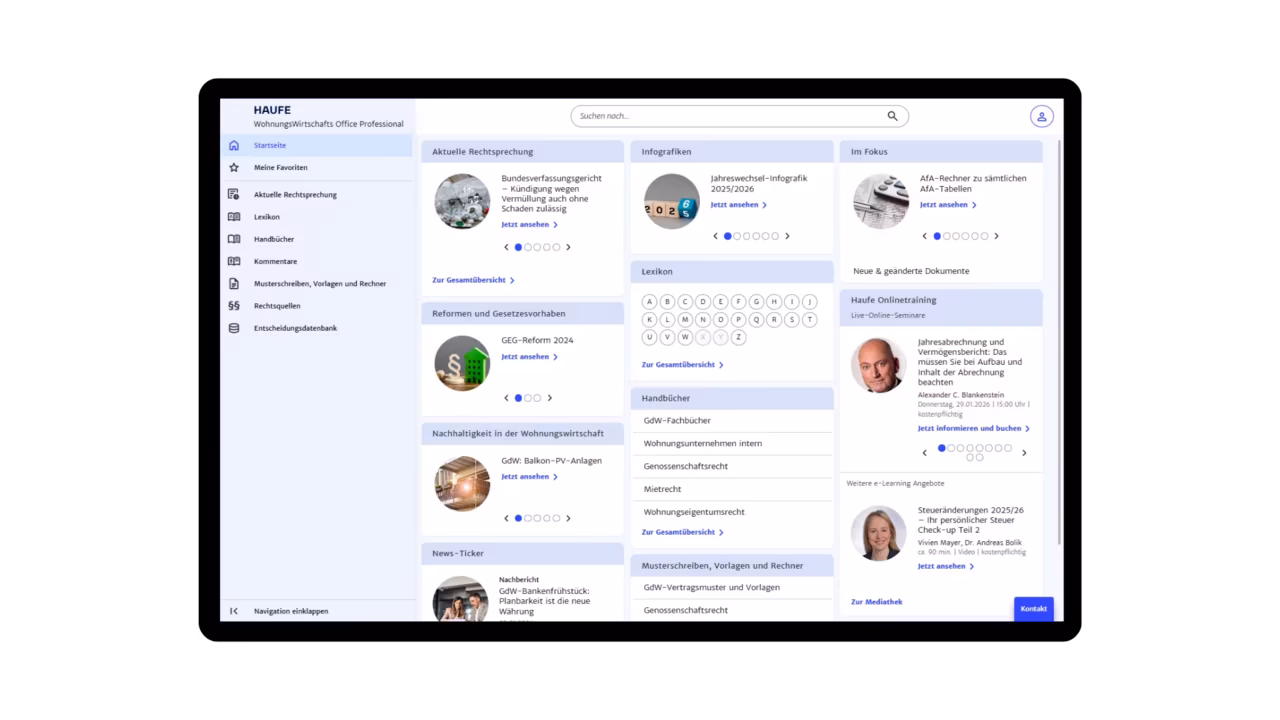1280x720 pixels.
Task: Click the search magnifier icon
Action: tap(892, 116)
